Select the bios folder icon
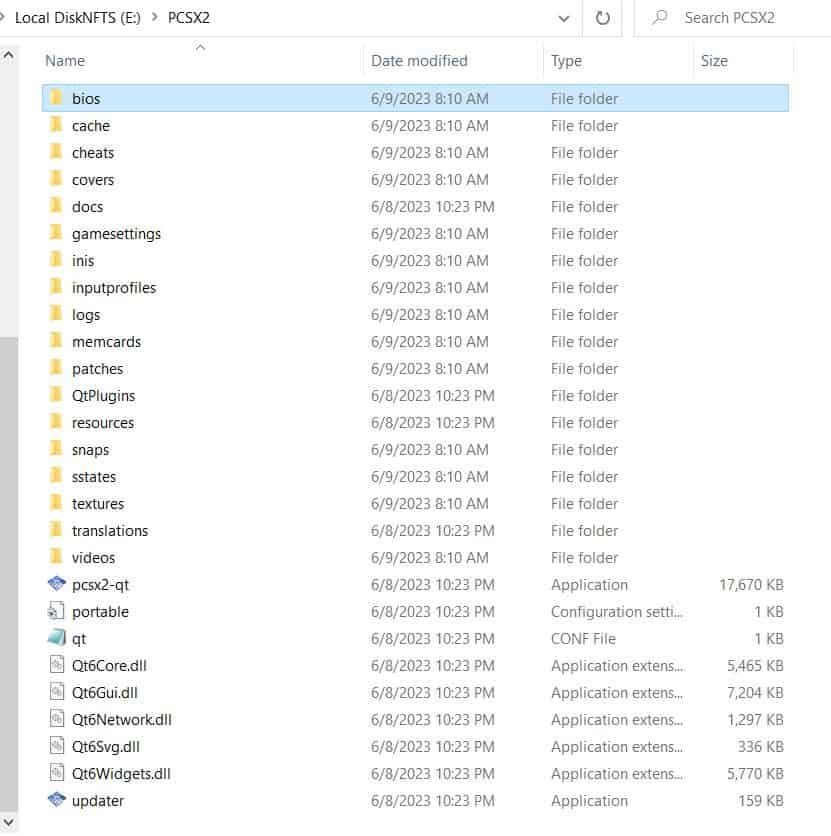The width and height of the screenshot is (831, 836). click(56, 98)
